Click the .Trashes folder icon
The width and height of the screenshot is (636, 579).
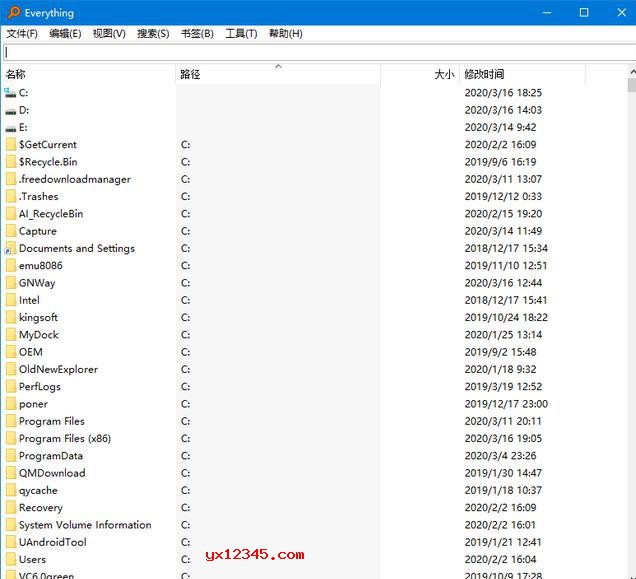click(x=11, y=196)
